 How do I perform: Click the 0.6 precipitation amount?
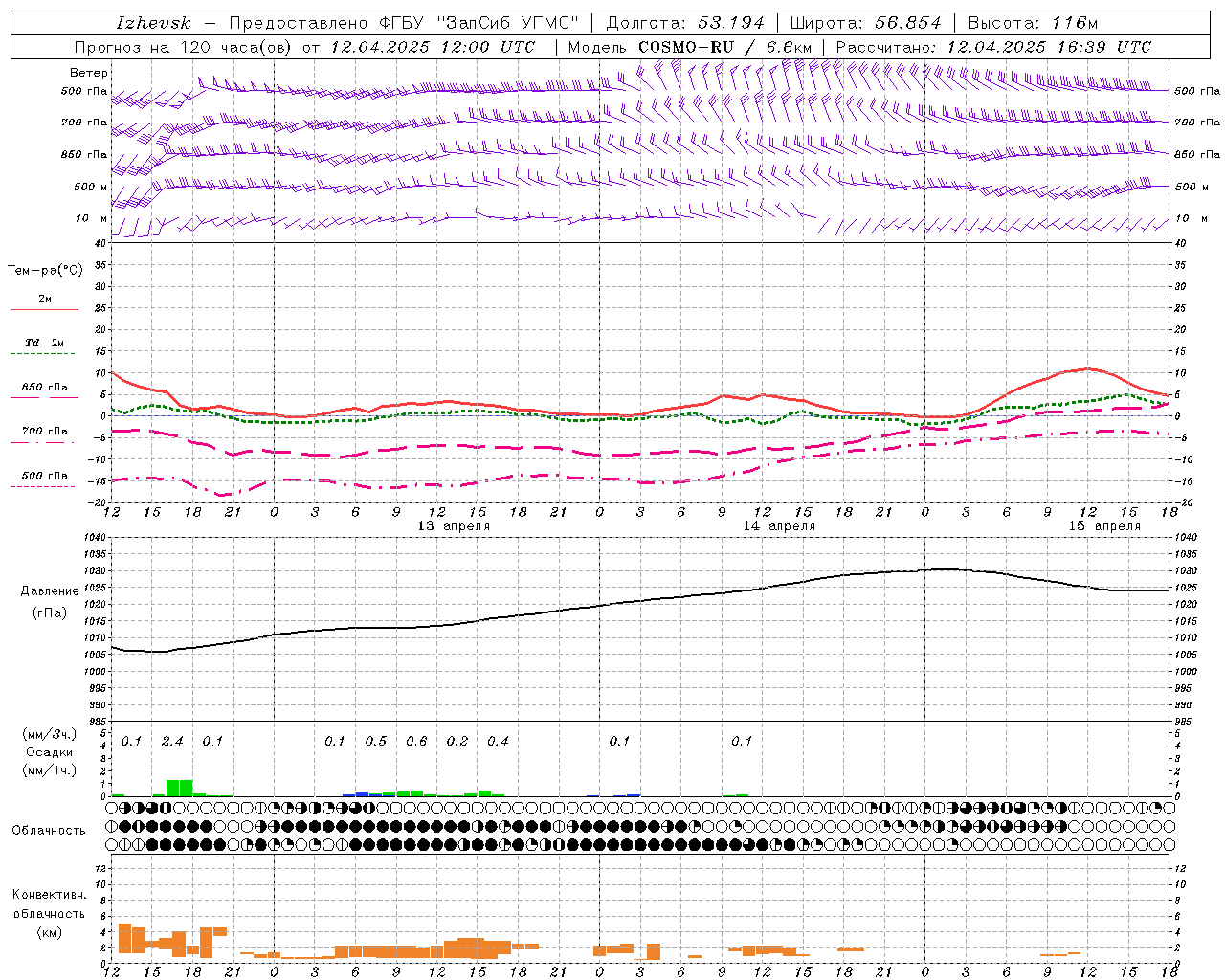click(416, 742)
